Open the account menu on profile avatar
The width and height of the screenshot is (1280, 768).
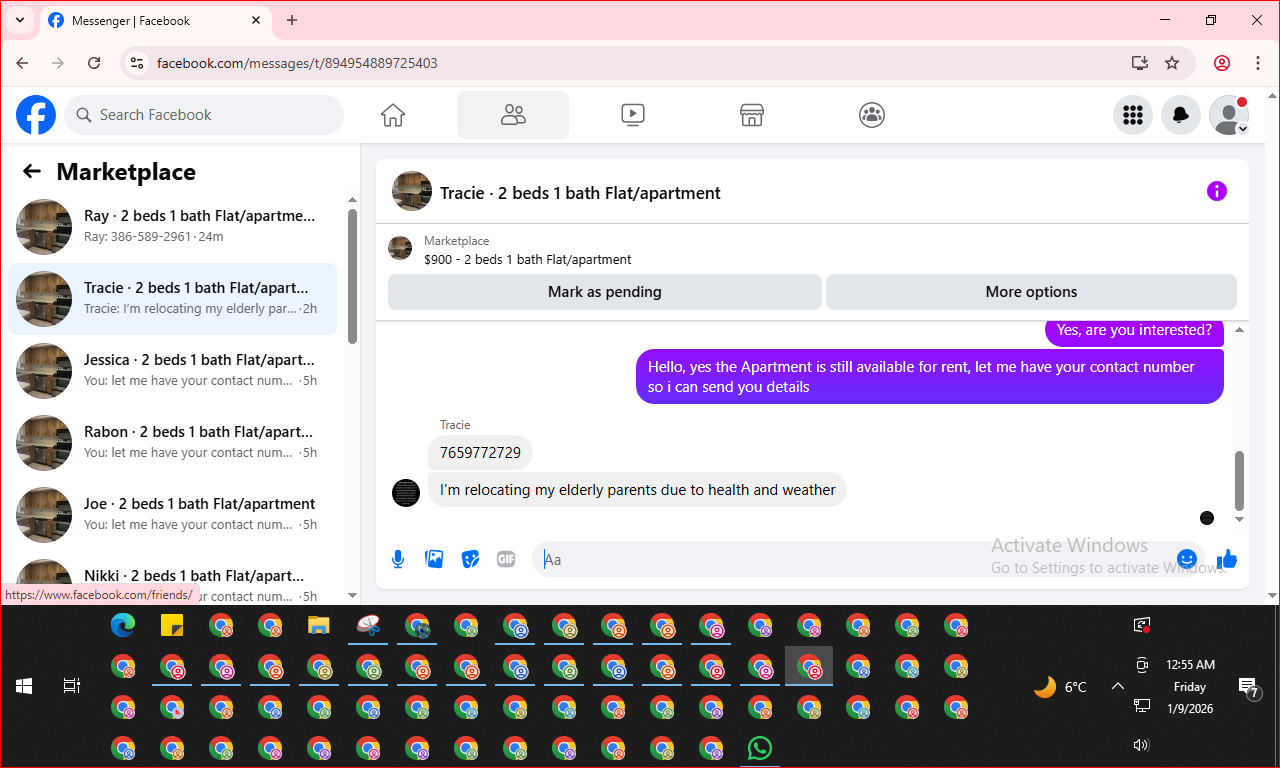click(1229, 115)
